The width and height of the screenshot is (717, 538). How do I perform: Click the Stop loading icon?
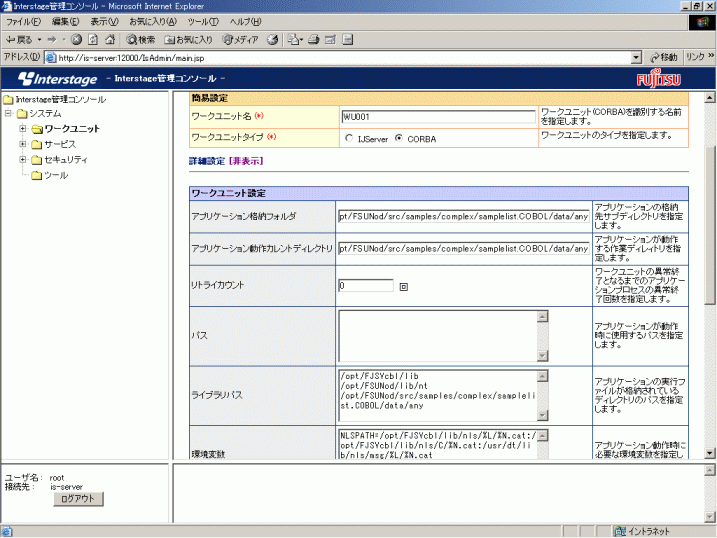click(76, 40)
